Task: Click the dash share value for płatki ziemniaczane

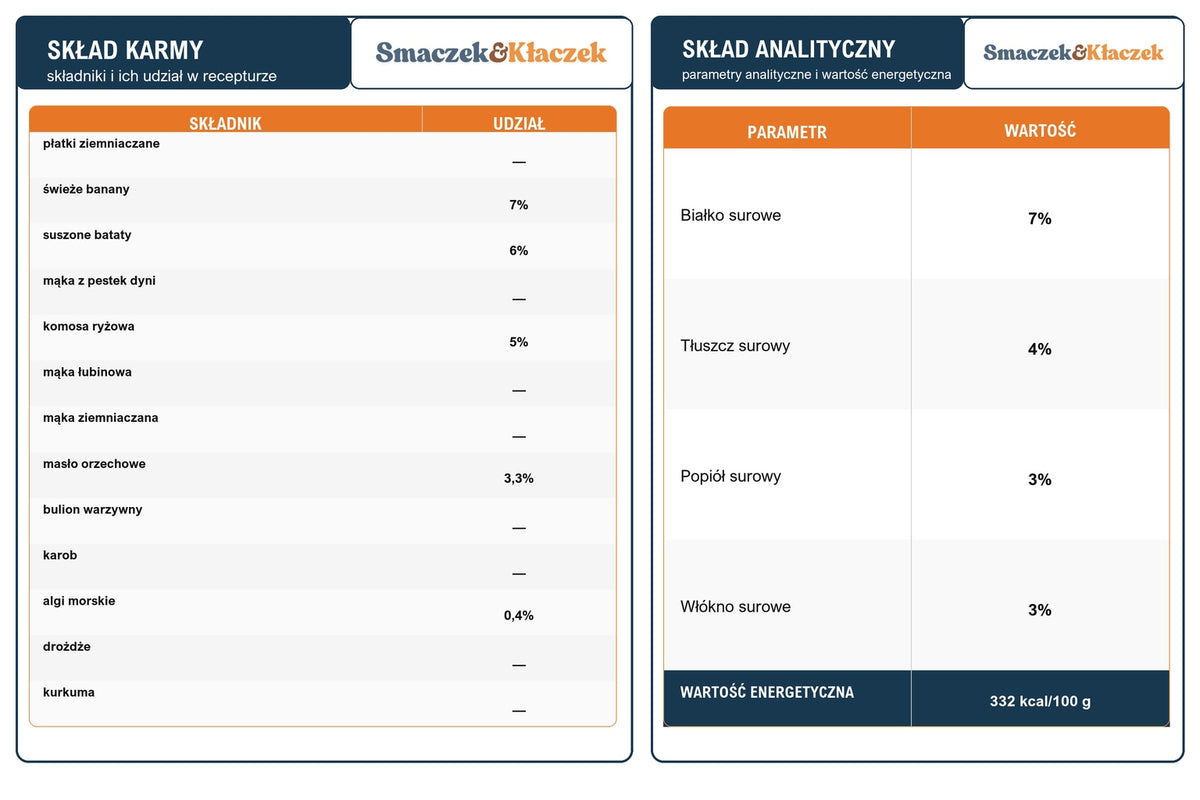Action: coord(519,162)
